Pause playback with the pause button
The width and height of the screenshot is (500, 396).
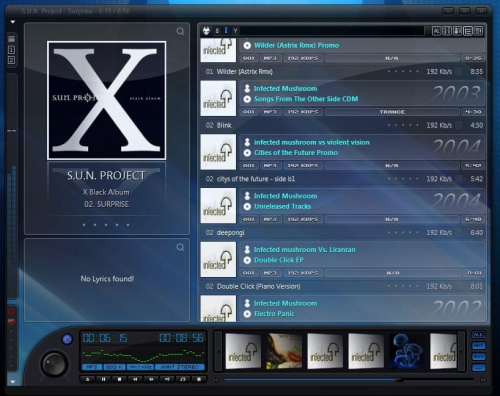[104, 379]
